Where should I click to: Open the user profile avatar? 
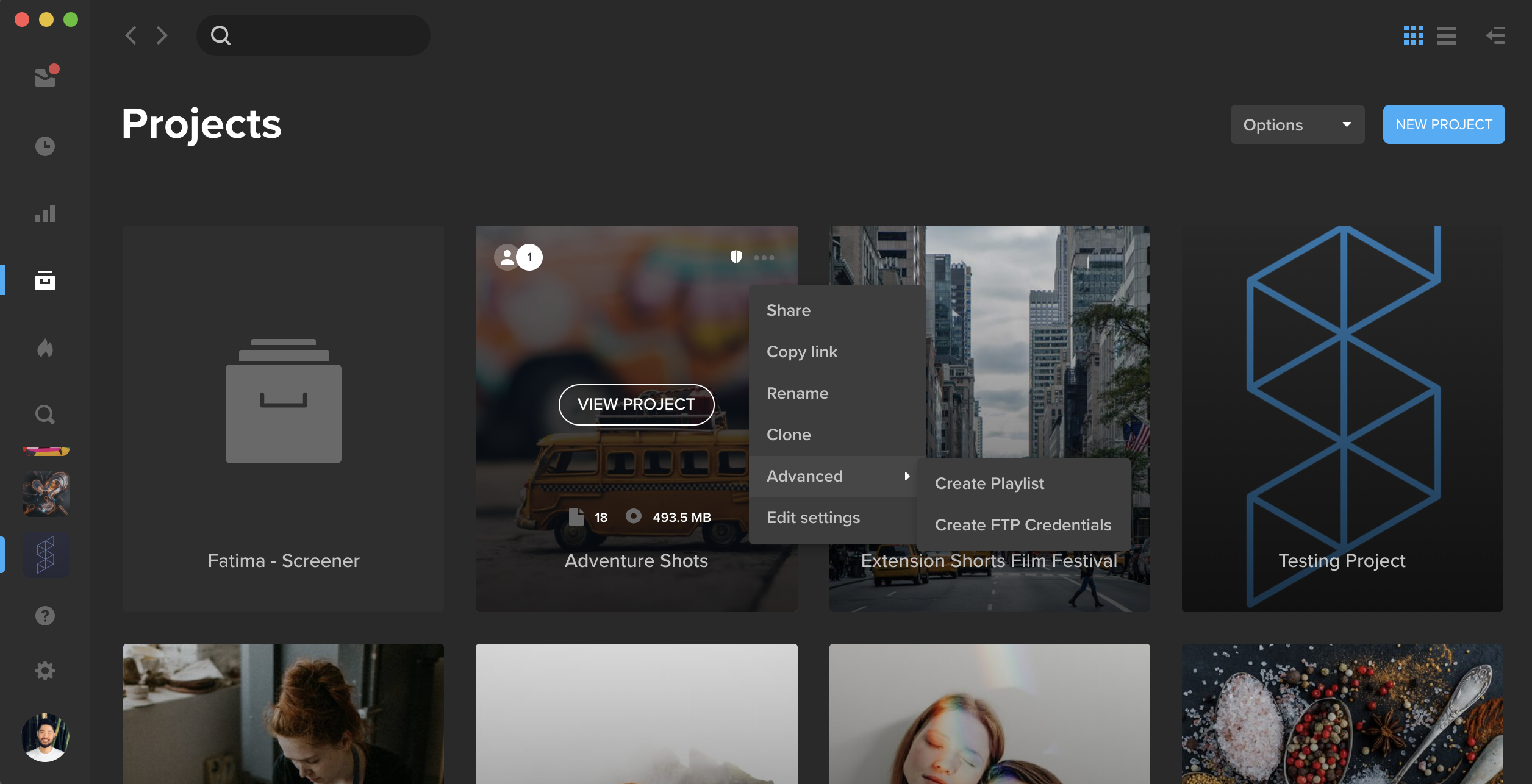point(45,738)
